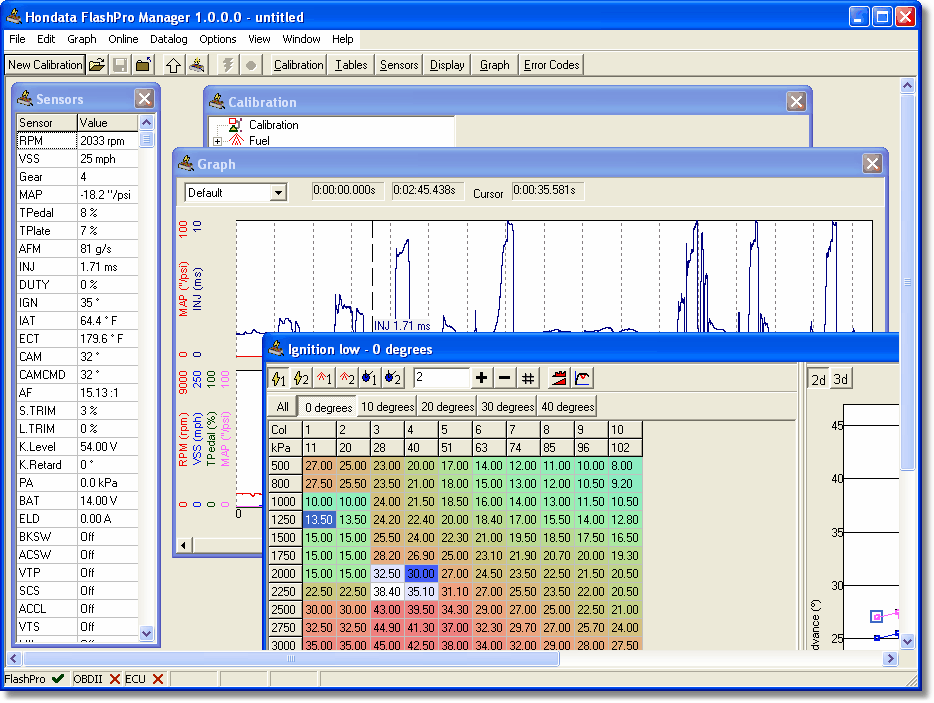The height and width of the screenshot is (703, 934).
Task: Switch to the 10 degrees tab
Action: coord(387,407)
